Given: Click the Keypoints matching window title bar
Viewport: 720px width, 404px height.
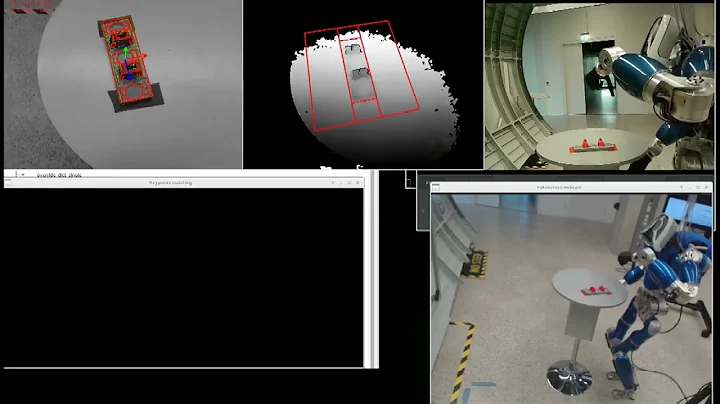Looking at the screenshot, I should (x=184, y=183).
